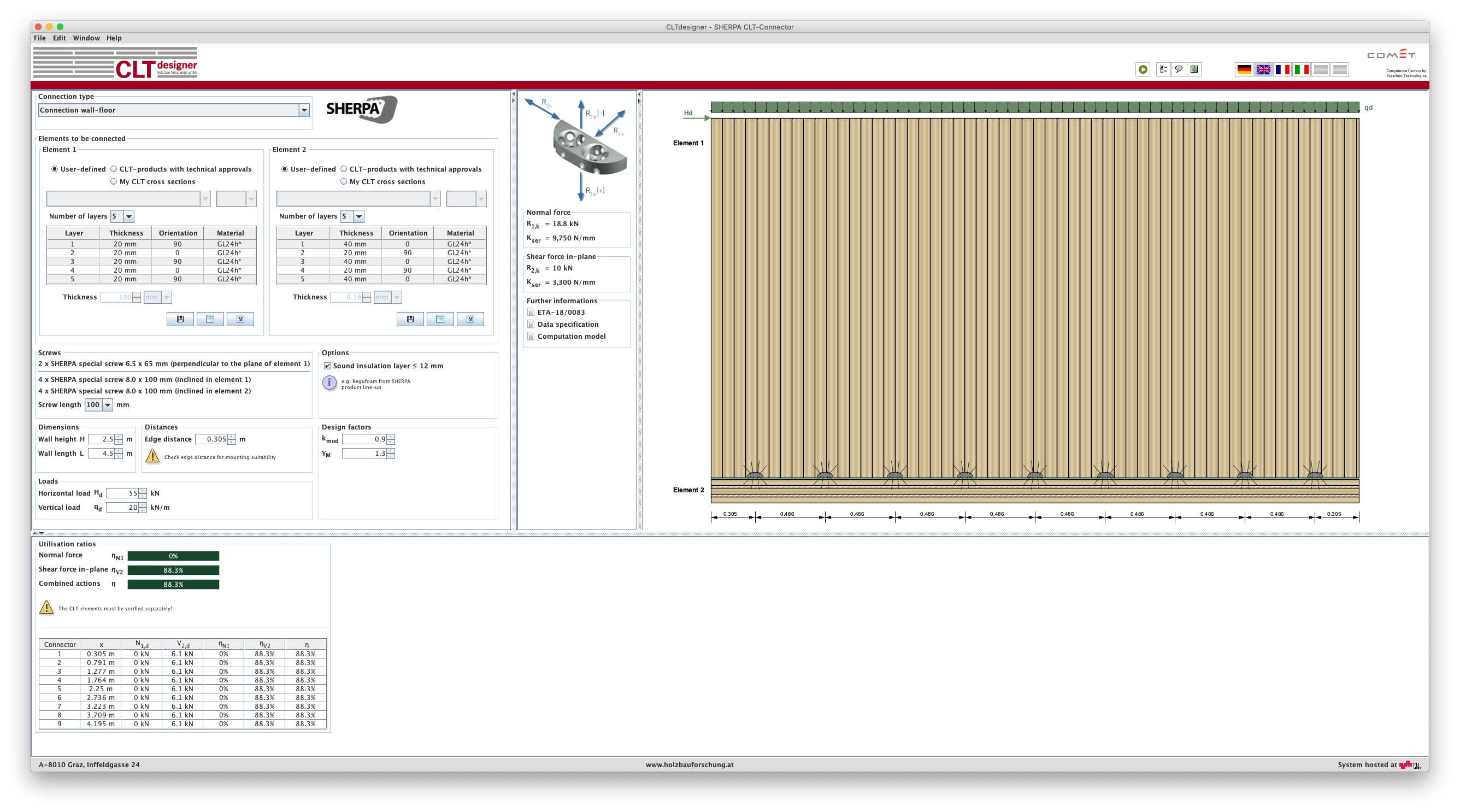
Task: Uncheck Sound insulation layer ≤ 12 mm
Action: click(328, 366)
